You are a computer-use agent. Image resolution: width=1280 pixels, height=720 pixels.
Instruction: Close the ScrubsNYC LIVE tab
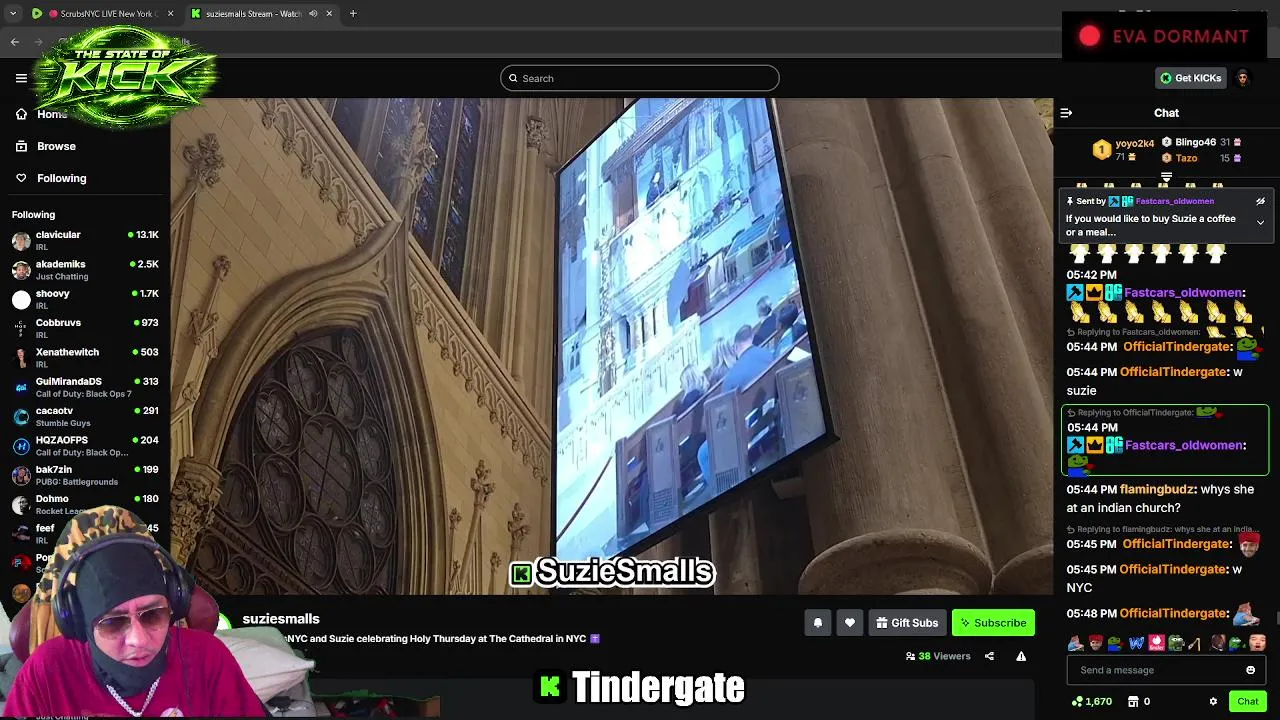tap(170, 13)
